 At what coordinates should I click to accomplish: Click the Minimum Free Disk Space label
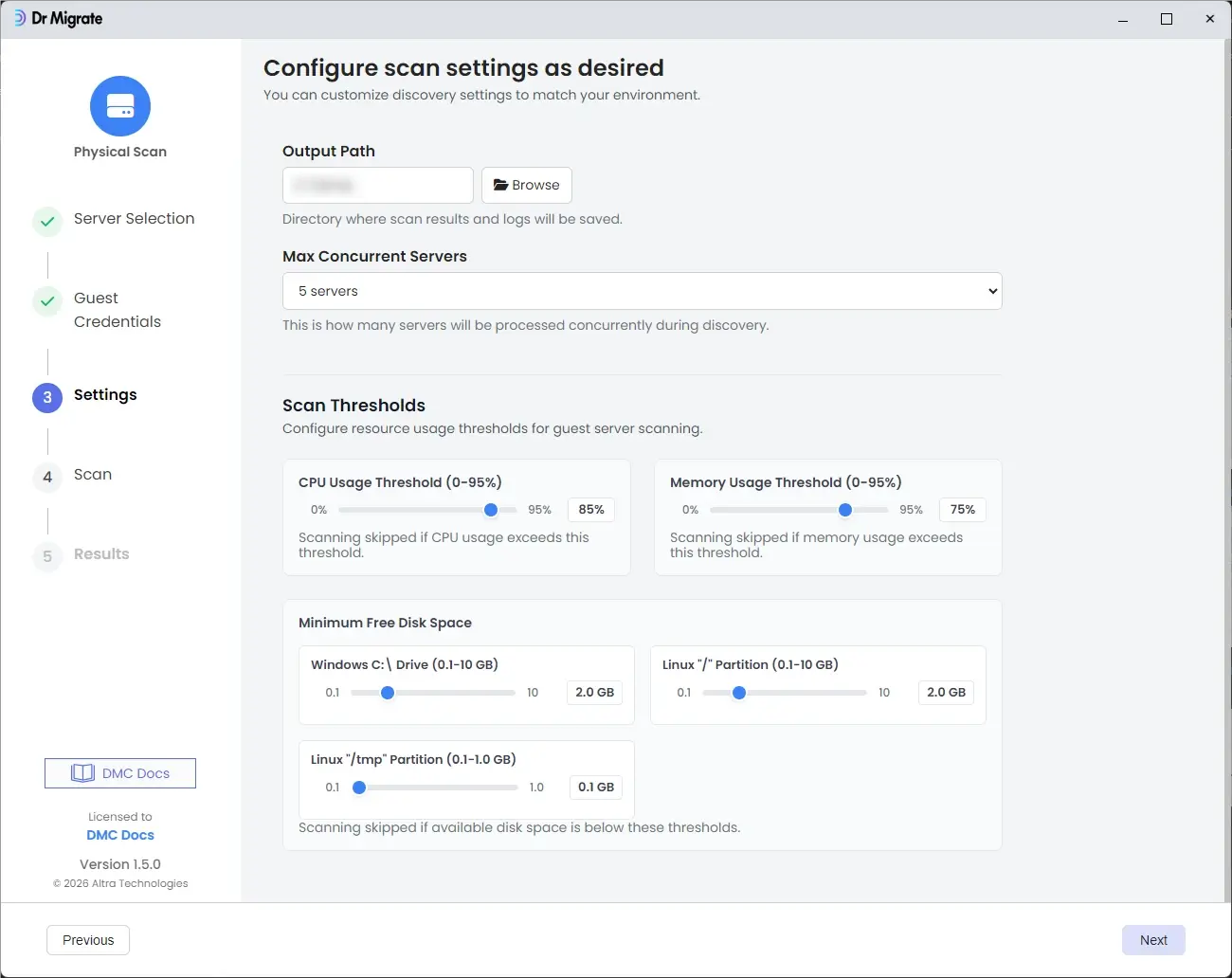coord(385,623)
